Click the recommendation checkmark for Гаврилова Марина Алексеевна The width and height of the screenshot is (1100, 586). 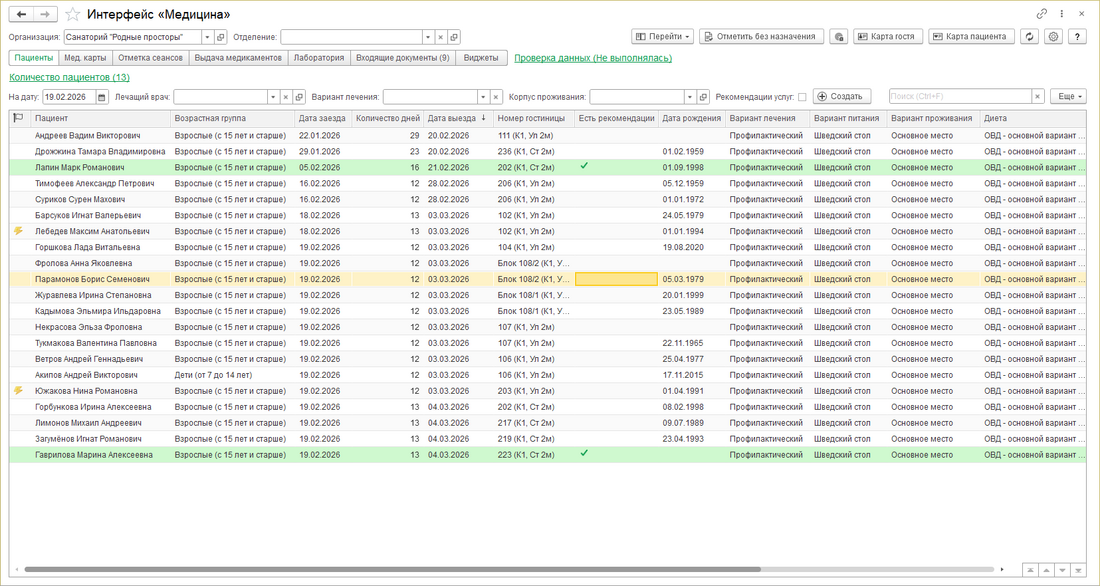click(584, 454)
